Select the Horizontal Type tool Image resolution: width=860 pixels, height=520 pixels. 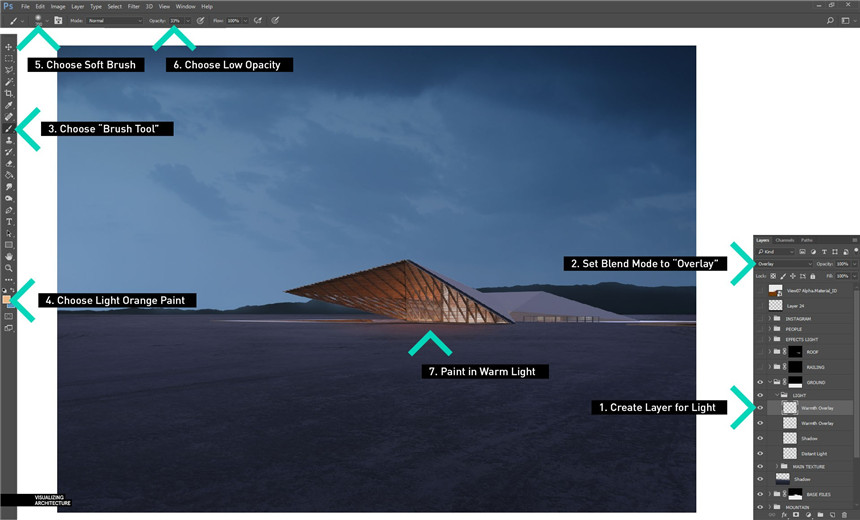pos(9,221)
